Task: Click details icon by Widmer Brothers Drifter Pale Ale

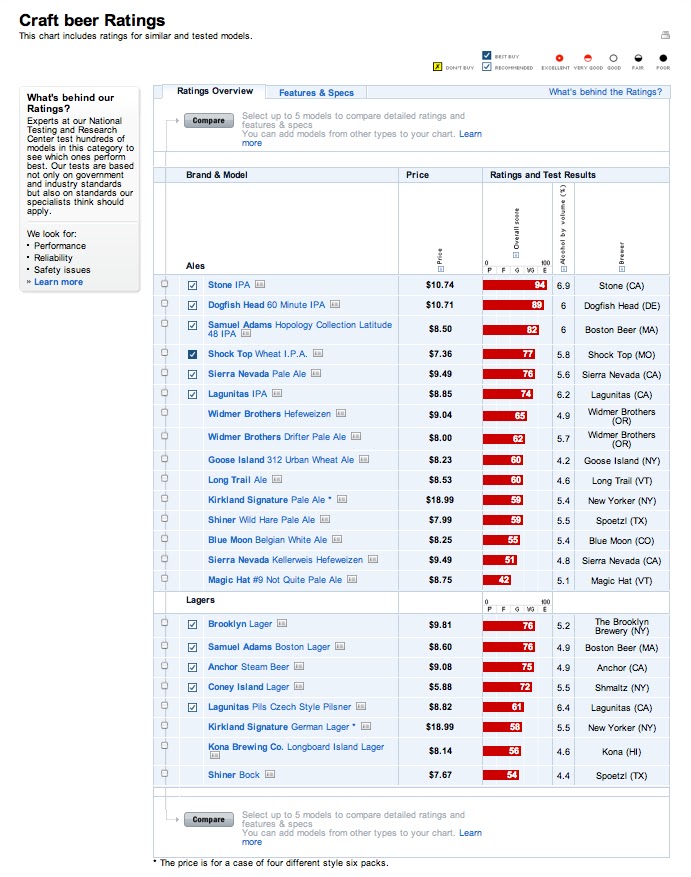Action: click(x=356, y=436)
